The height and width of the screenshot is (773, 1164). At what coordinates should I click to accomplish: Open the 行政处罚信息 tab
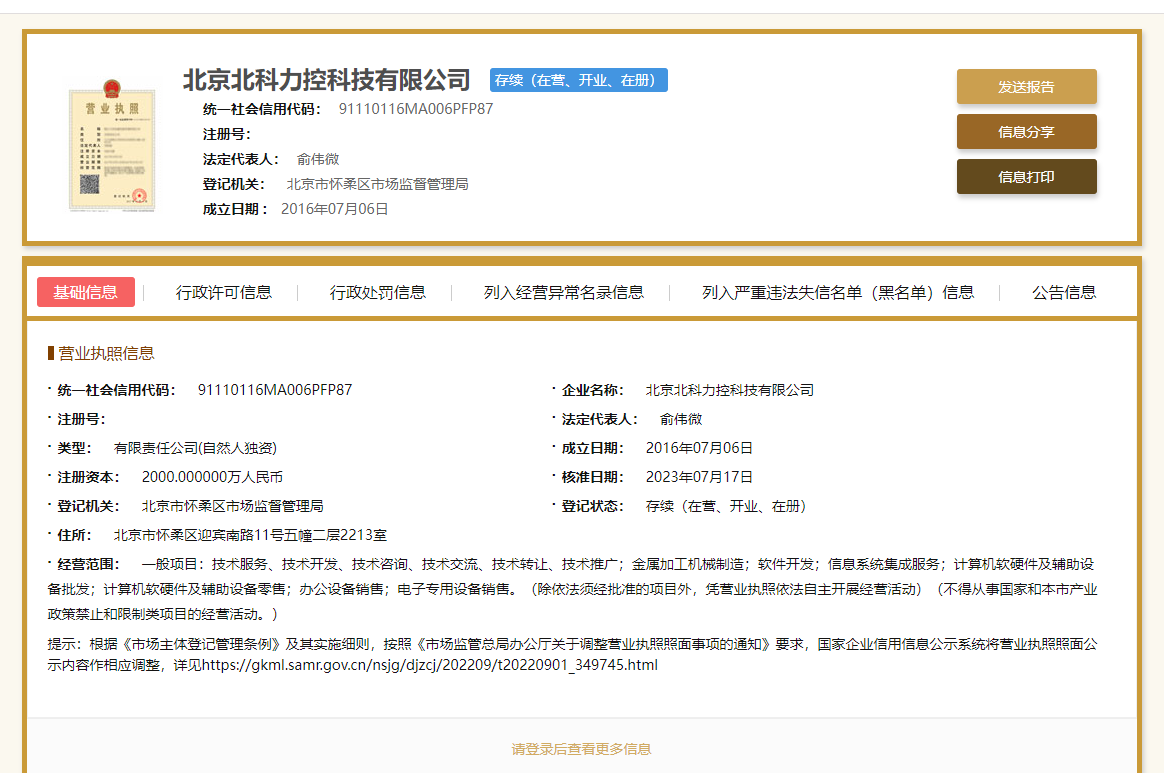pyautogui.click(x=378, y=293)
